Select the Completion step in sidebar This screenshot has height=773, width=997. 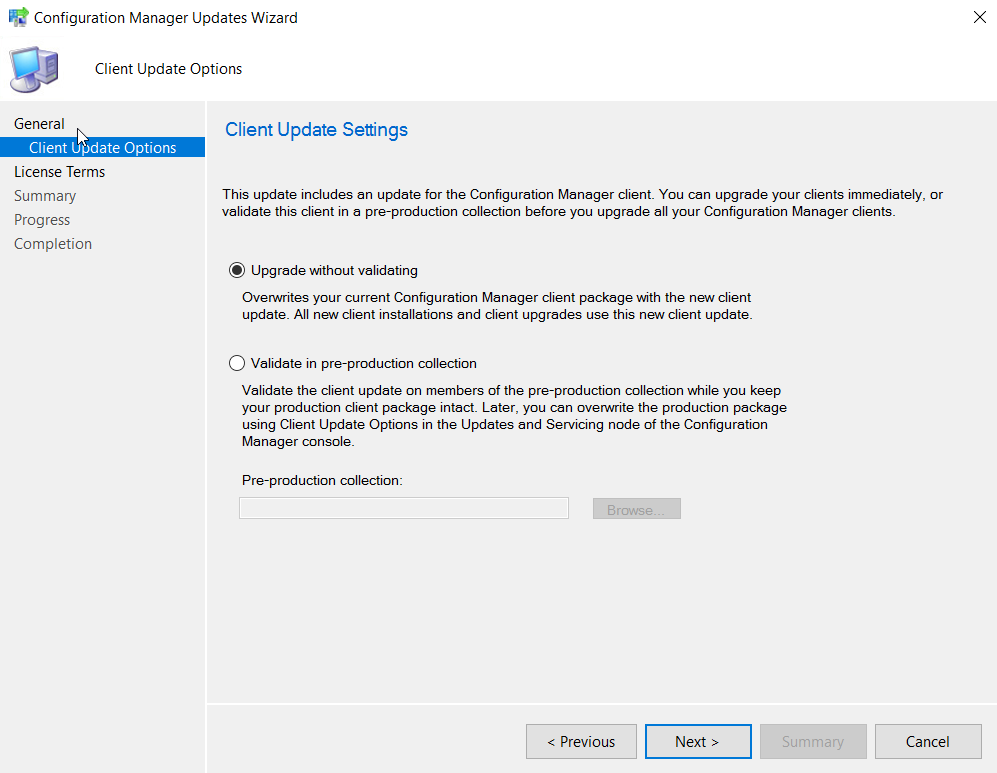pos(53,244)
